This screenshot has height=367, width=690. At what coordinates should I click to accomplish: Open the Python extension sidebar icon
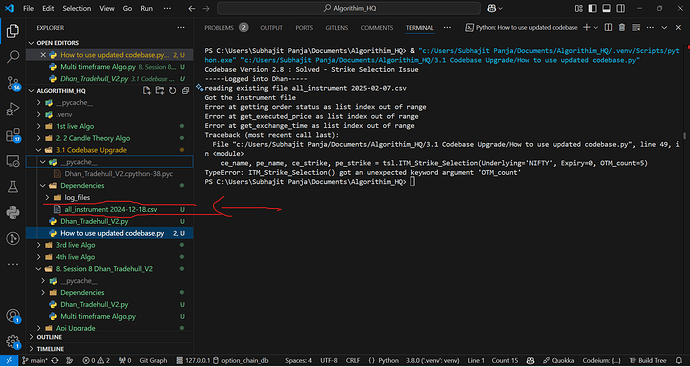tap(13, 213)
